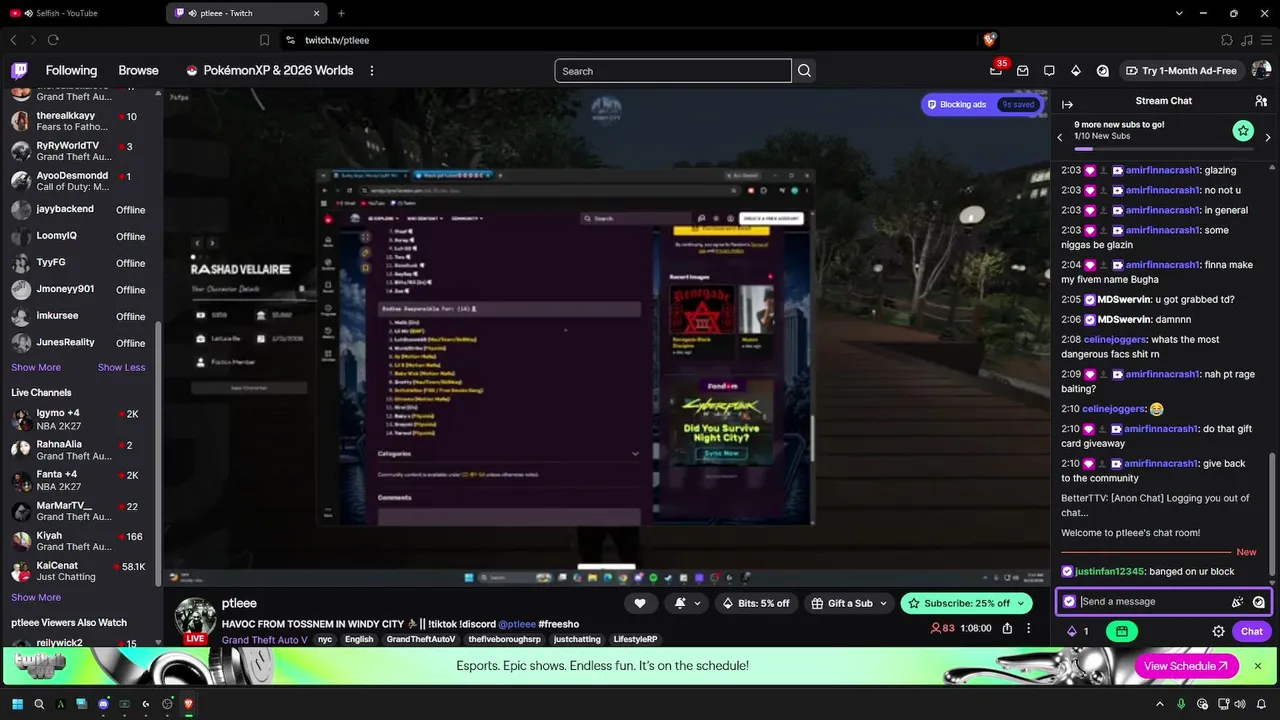Open the chat identity badge in message box
This screenshot has width=1280, height=720.
coord(1069,602)
